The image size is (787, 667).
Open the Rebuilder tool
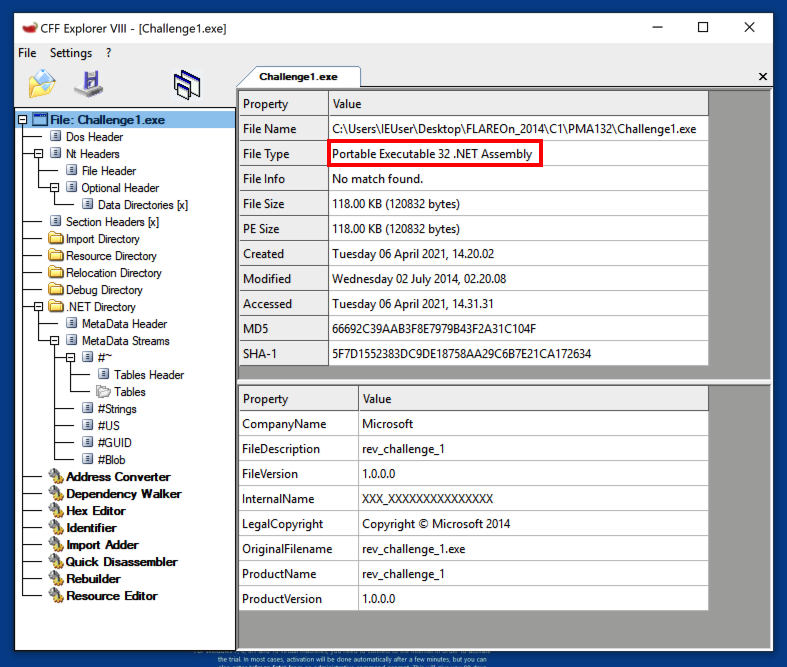[x=93, y=579]
